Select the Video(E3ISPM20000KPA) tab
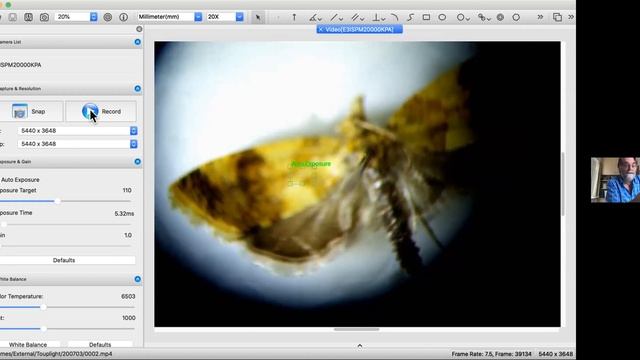640x360 pixels. click(360, 29)
